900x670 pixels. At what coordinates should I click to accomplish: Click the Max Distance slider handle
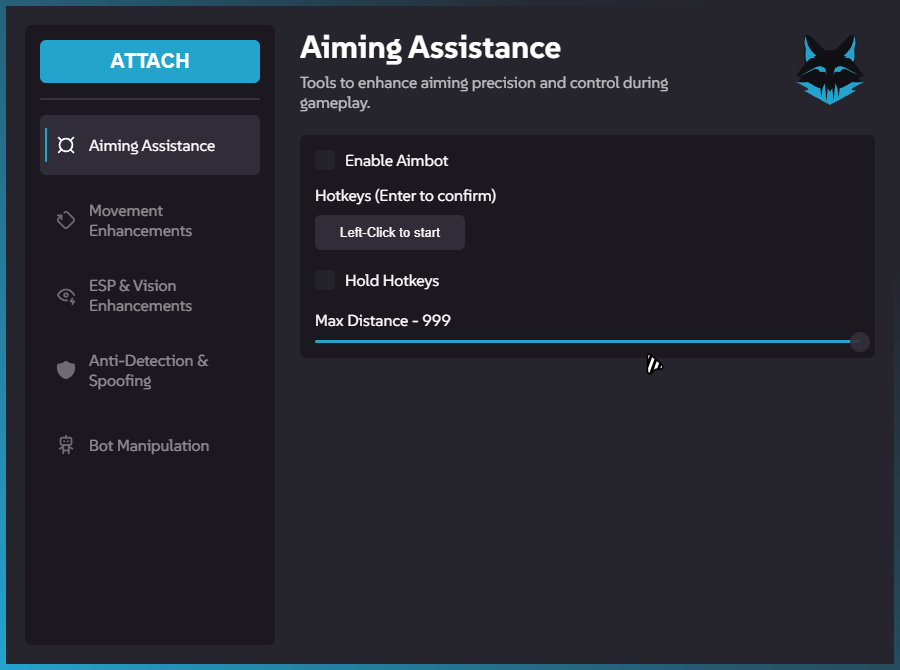click(859, 342)
